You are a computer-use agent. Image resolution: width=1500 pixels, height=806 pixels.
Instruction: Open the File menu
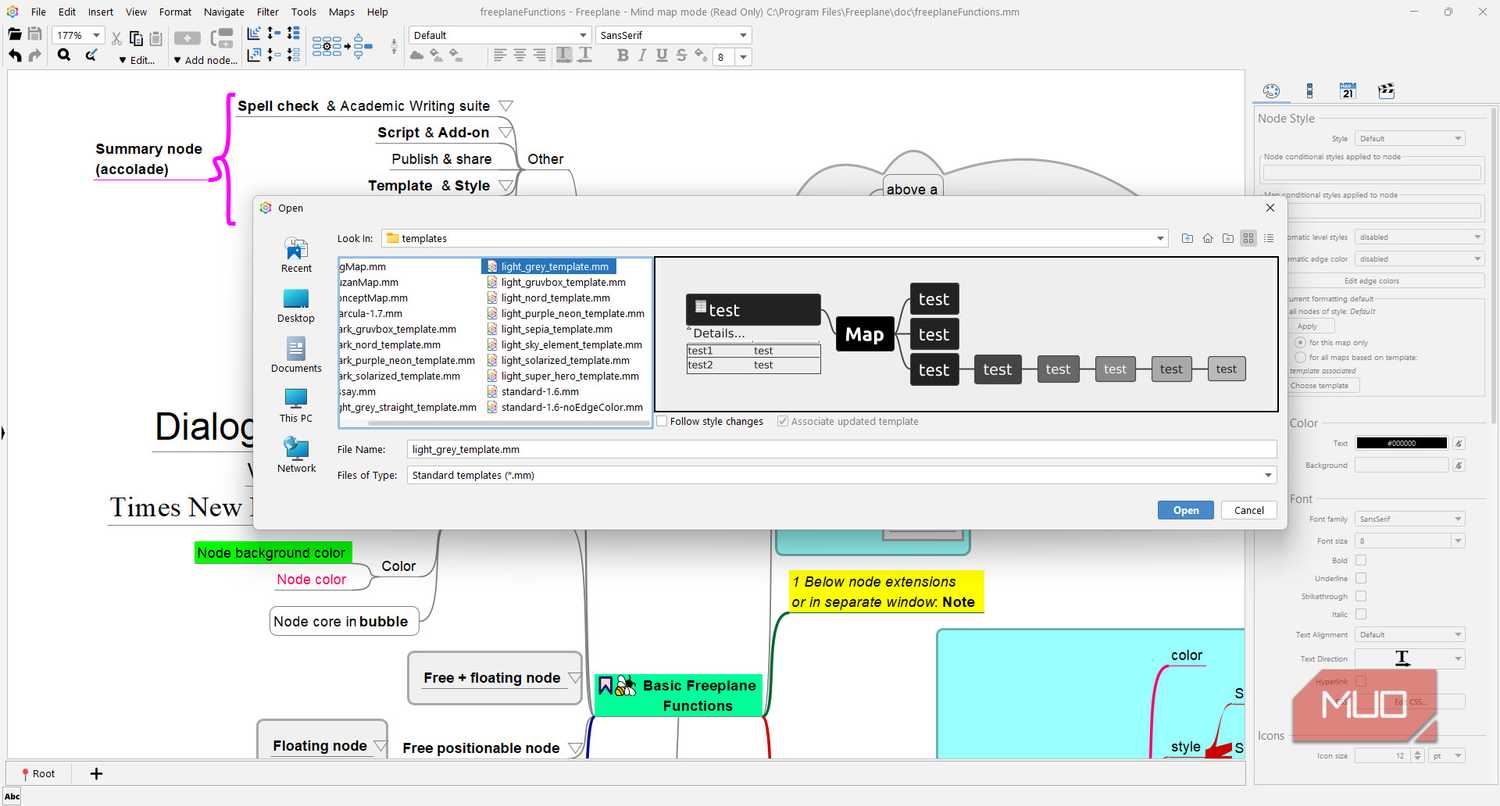tap(38, 12)
